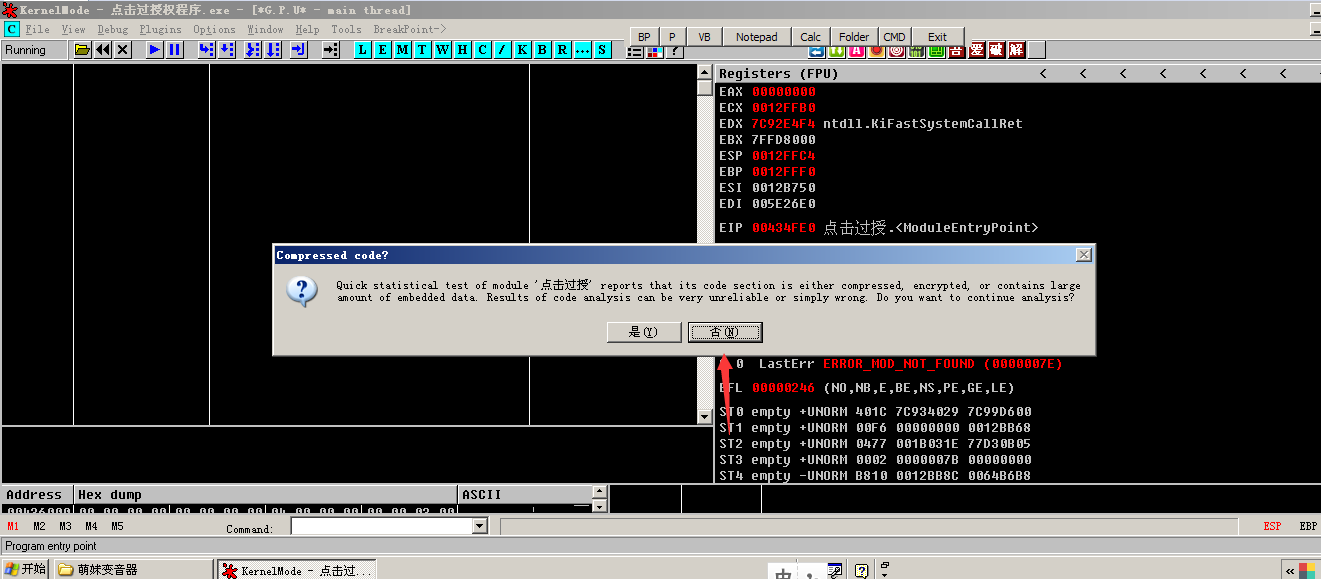Show Windows list (W button)

[442, 50]
